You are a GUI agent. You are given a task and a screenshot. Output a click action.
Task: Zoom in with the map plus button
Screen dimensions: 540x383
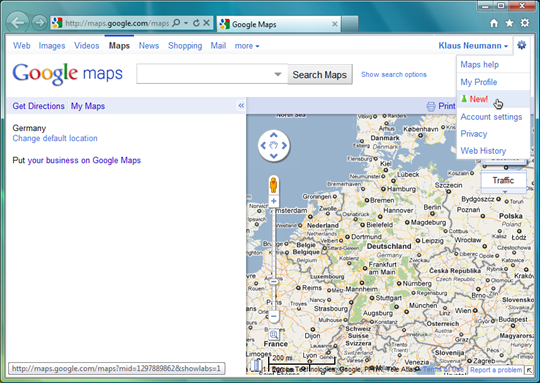point(274,201)
